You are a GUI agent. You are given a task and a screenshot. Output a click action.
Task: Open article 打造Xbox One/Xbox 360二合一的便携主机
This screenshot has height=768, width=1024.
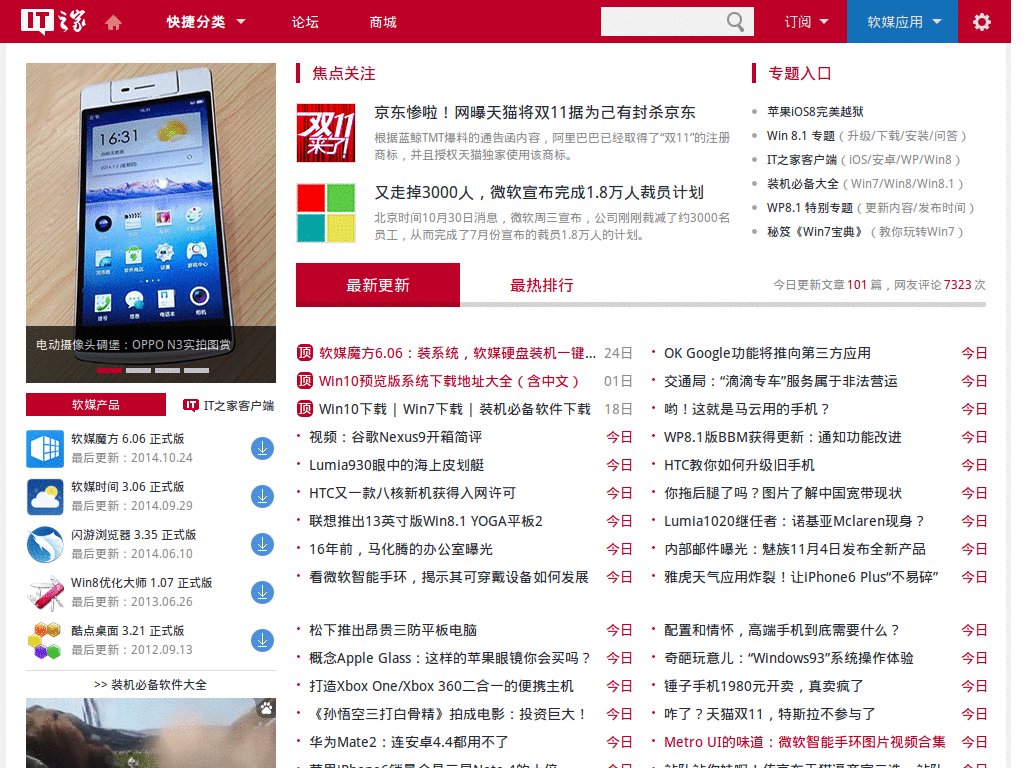(x=441, y=686)
